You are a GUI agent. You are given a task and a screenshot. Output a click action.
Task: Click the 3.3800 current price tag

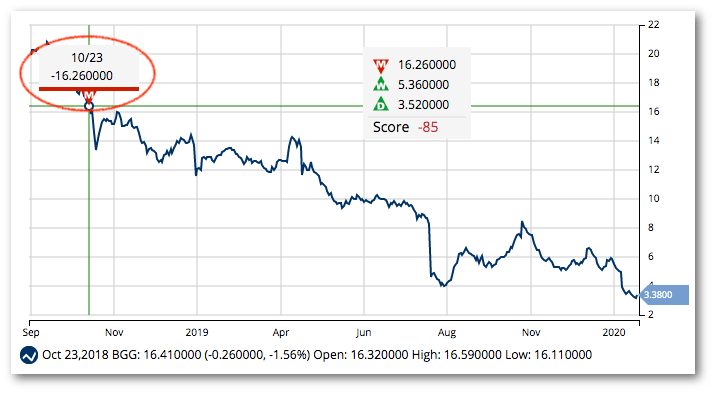pos(664,295)
